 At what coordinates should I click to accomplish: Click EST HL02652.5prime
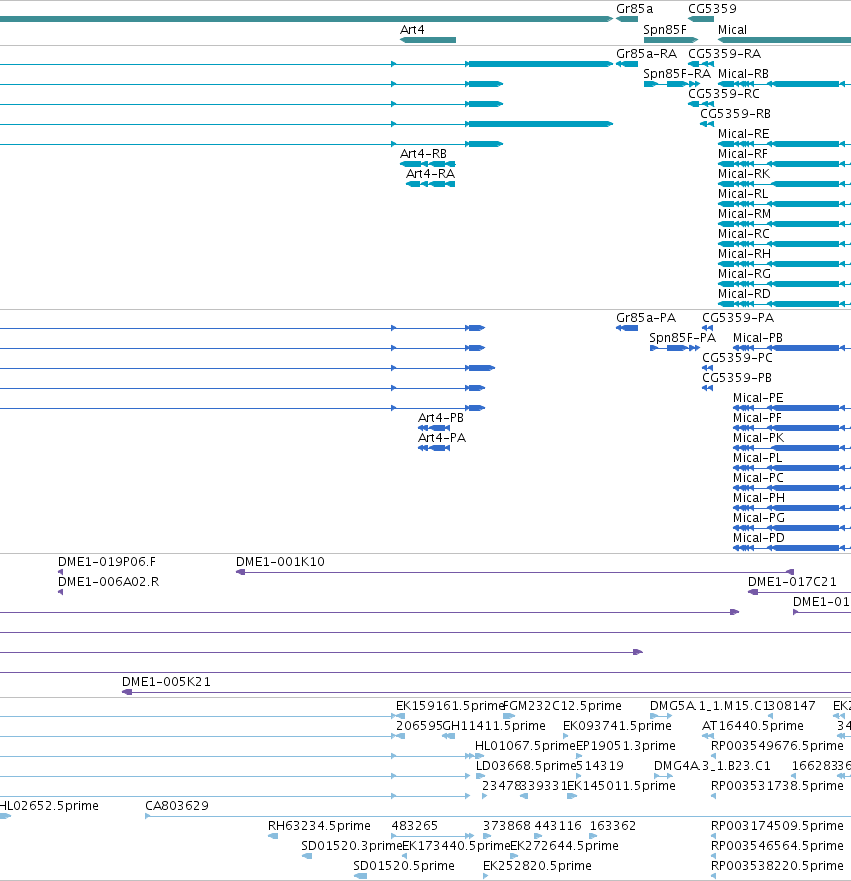click(x=5, y=816)
